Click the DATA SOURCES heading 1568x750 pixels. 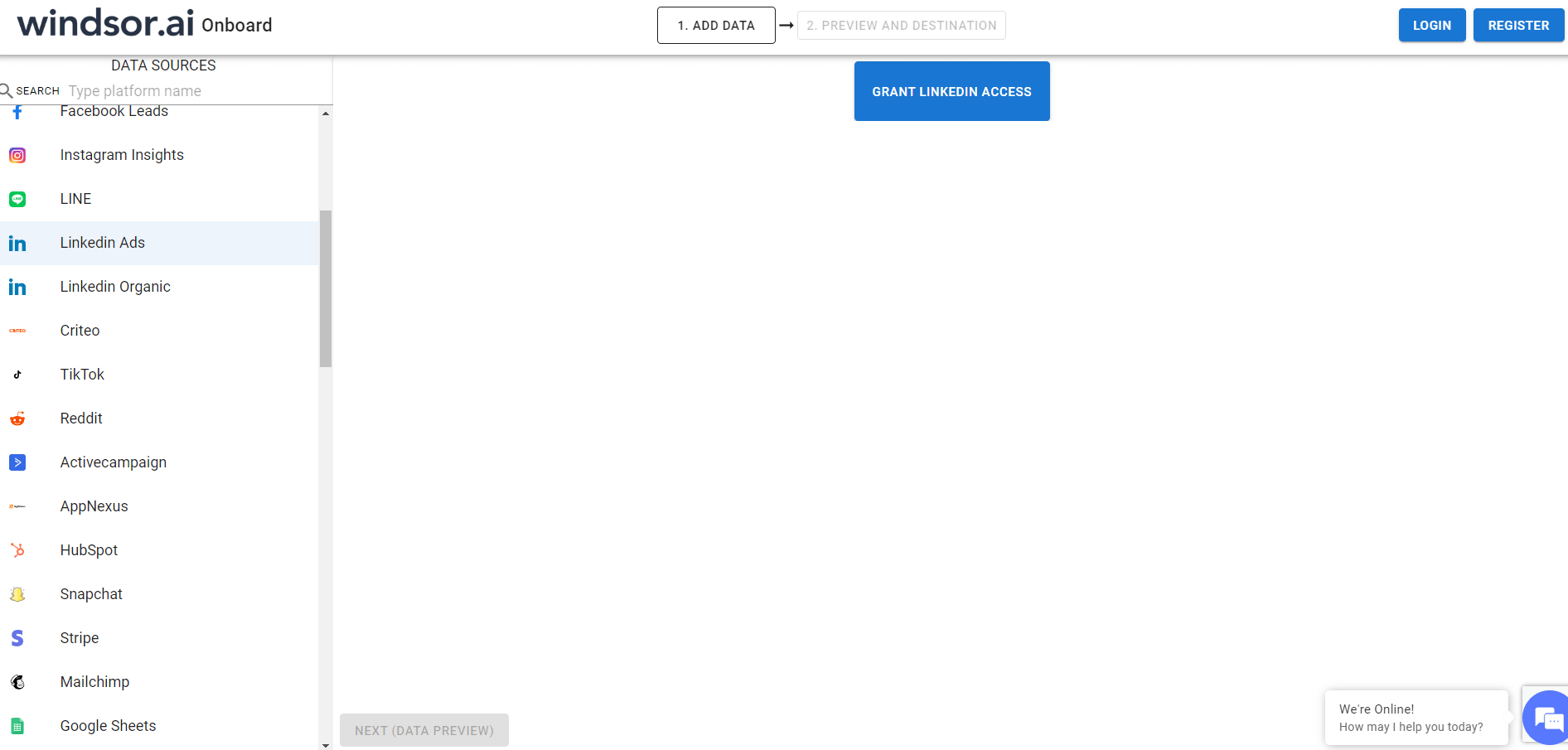[x=163, y=65]
